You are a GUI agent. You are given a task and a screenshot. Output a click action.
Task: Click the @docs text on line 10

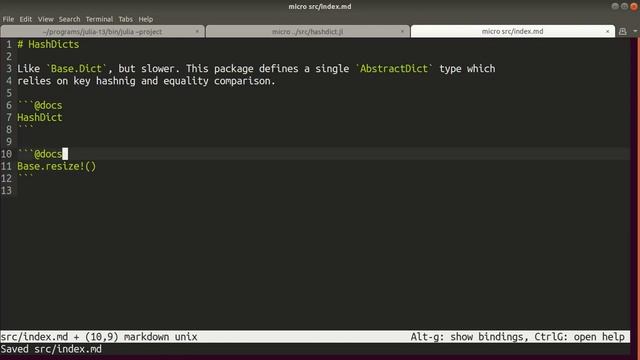48,154
